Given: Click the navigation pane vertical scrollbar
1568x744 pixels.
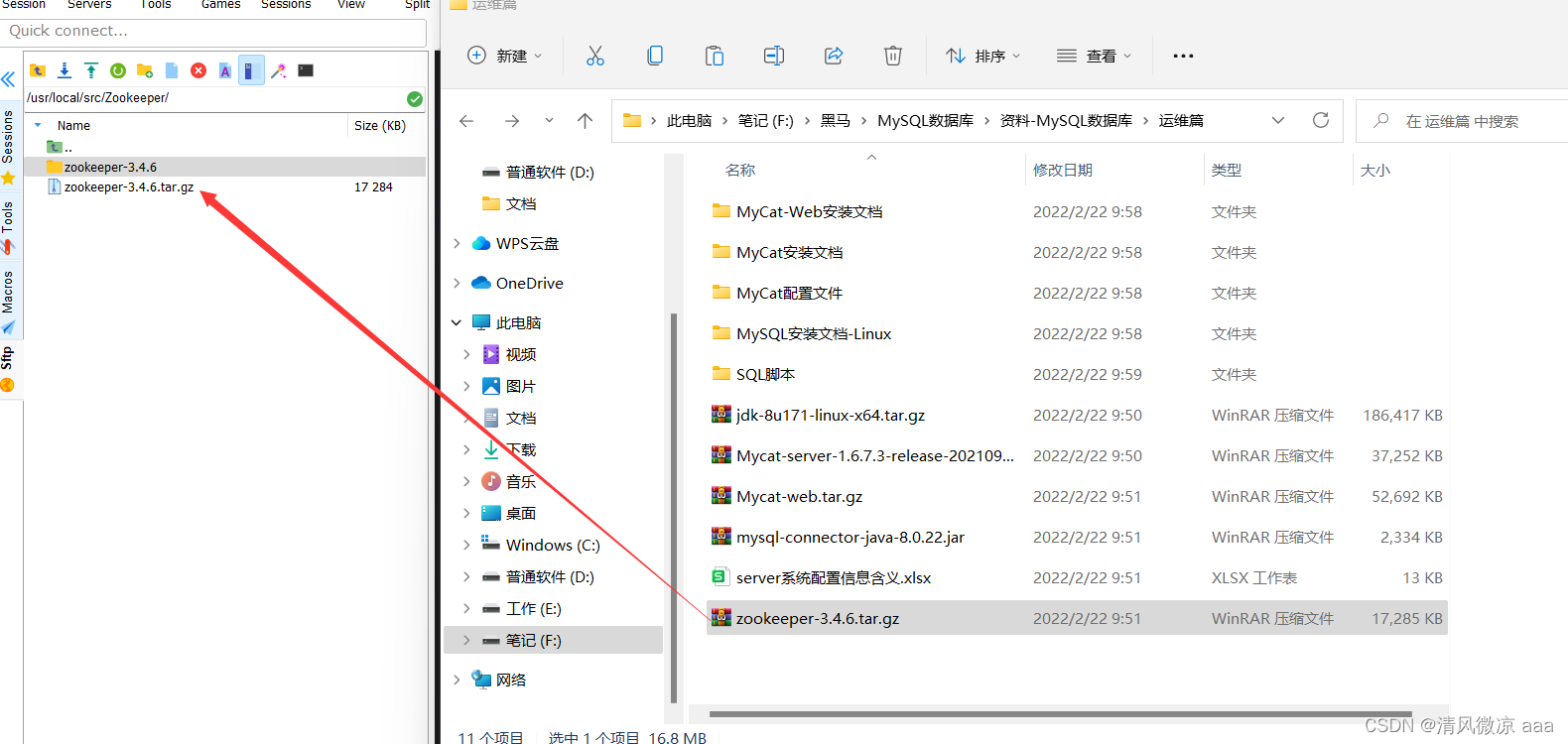Looking at the screenshot, I should tap(674, 507).
